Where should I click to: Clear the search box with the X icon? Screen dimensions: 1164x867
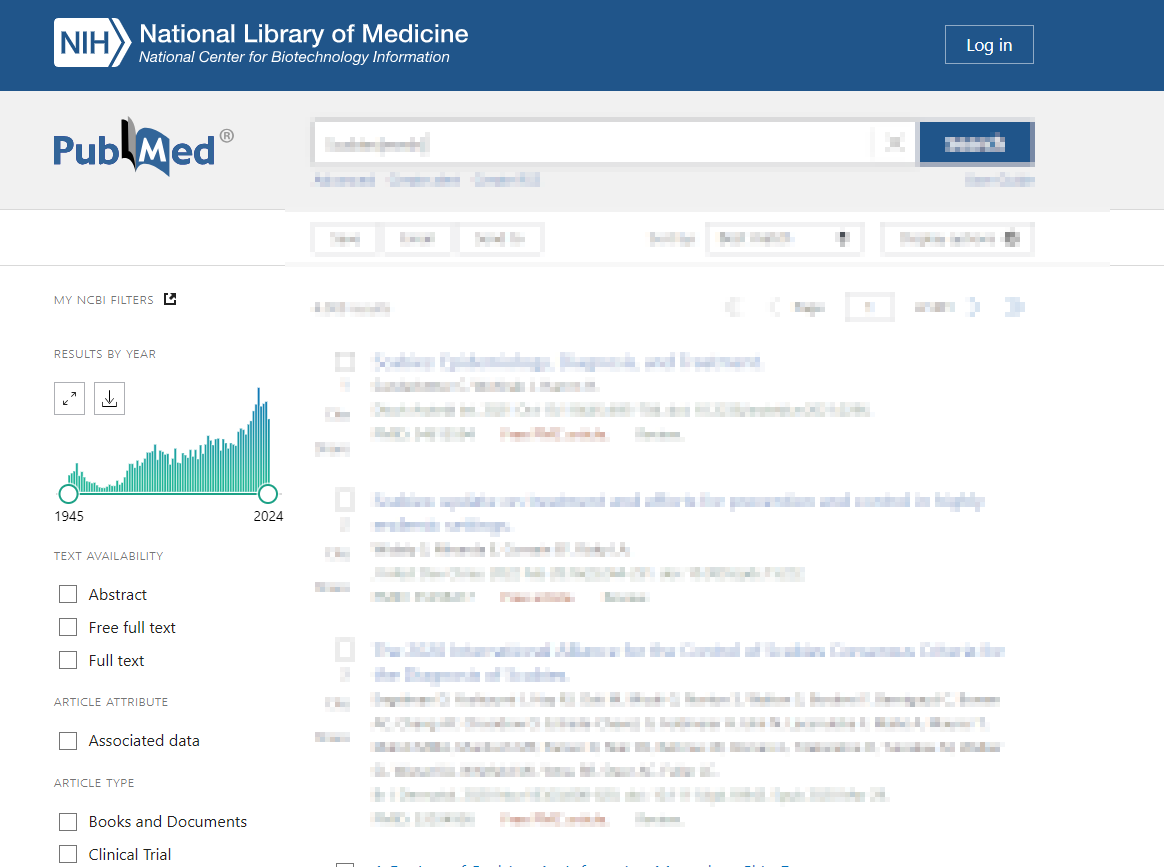(x=894, y=143)
